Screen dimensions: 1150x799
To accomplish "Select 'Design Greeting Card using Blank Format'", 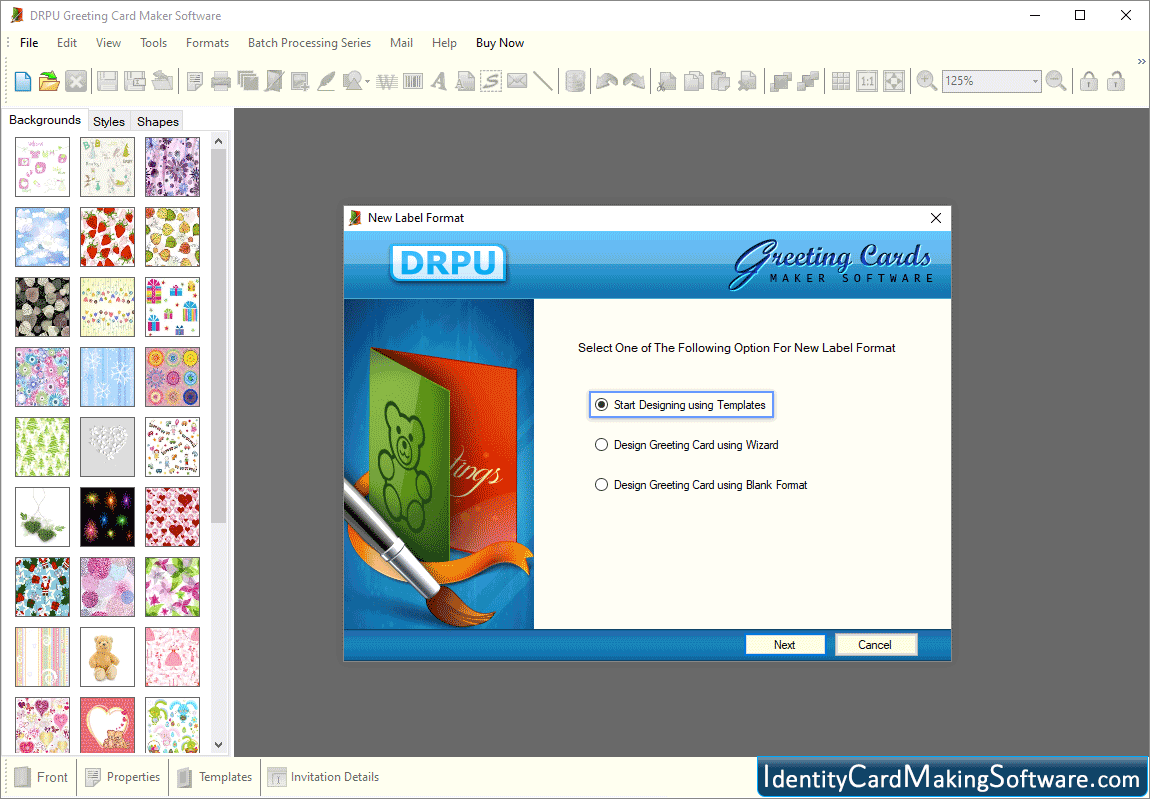I will tap(700, 485).
